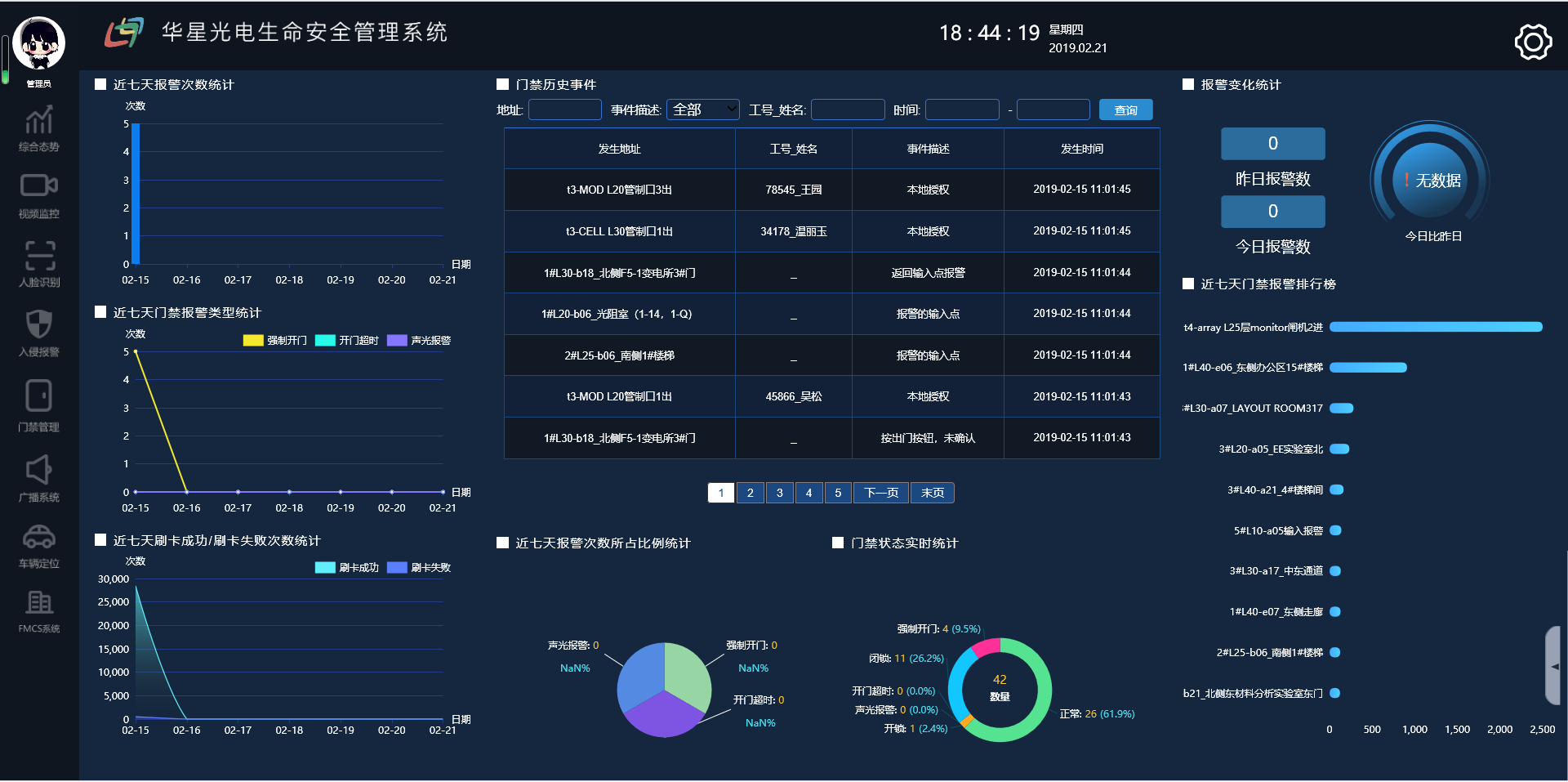The height and width of the screenshot is (782, 1568).
Task: Select the 事件描述 column header
Action: coord(928,149)
